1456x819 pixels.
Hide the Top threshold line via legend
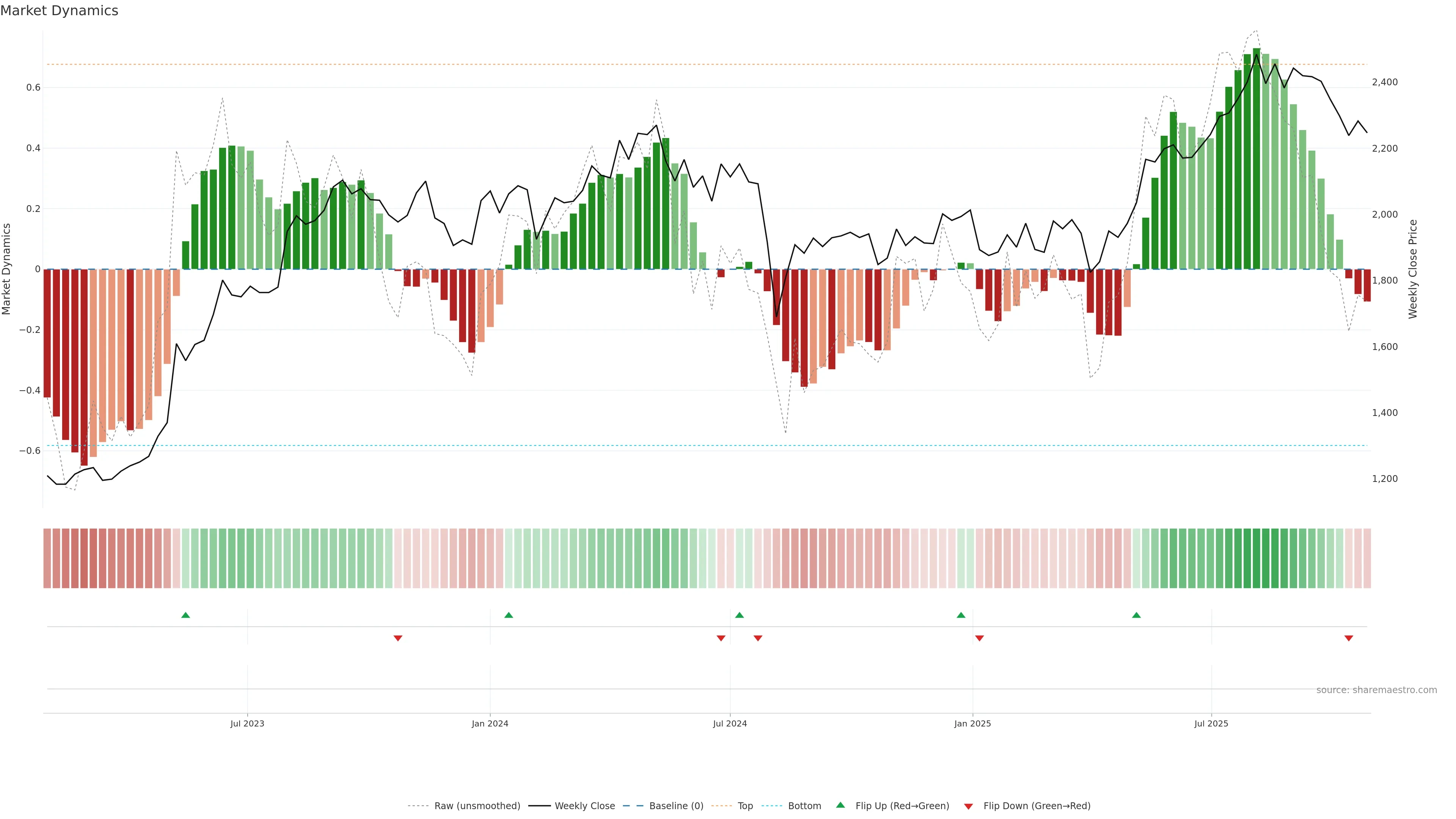coord(745,806)
